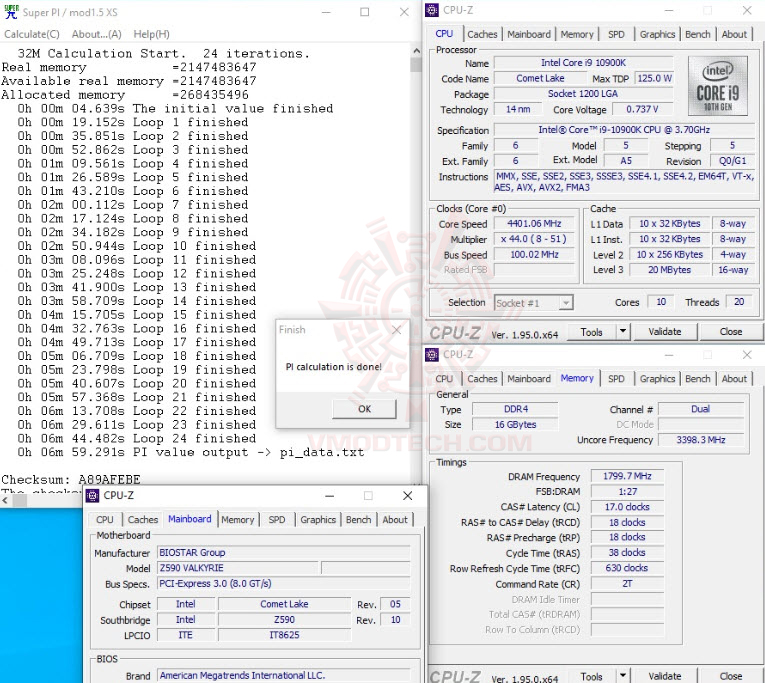Click Validate in Memory CPU-Z window
The height and width of the screenshot is (683, 765).
(664, 676)
